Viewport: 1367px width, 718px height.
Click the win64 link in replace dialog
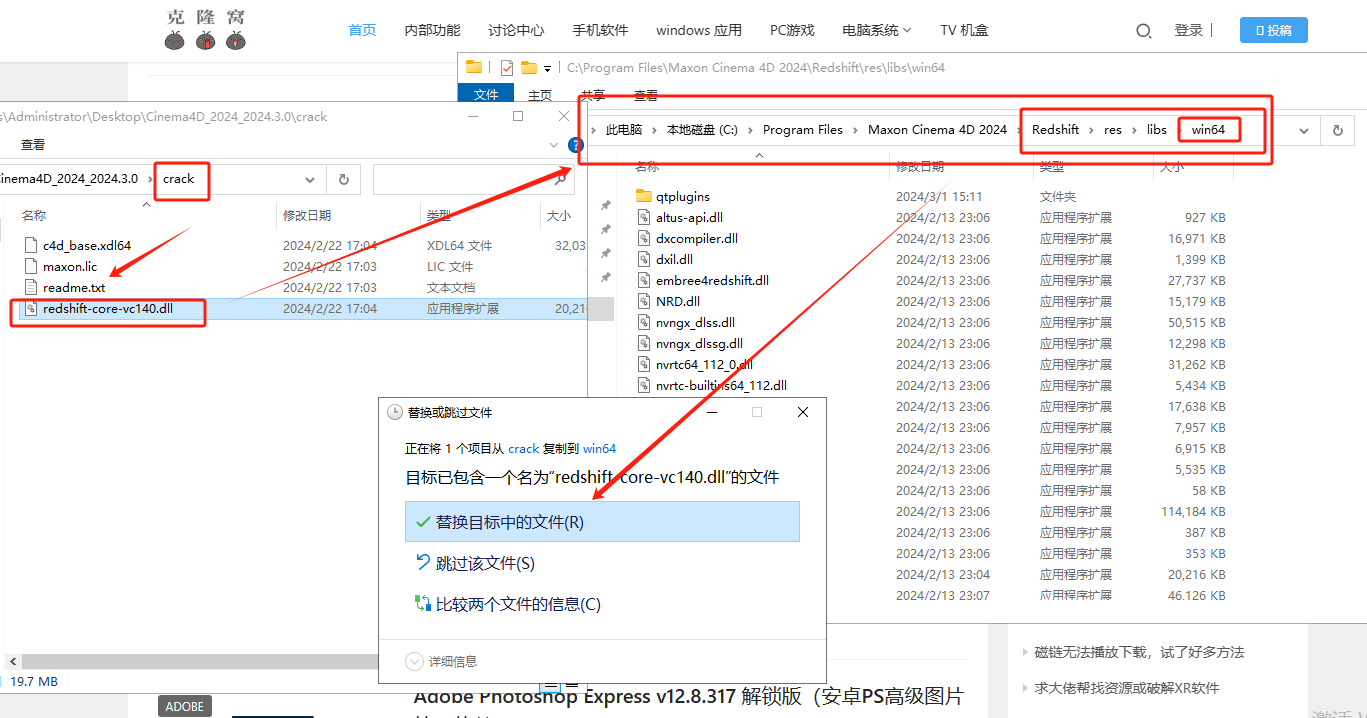tap(599, 449)
